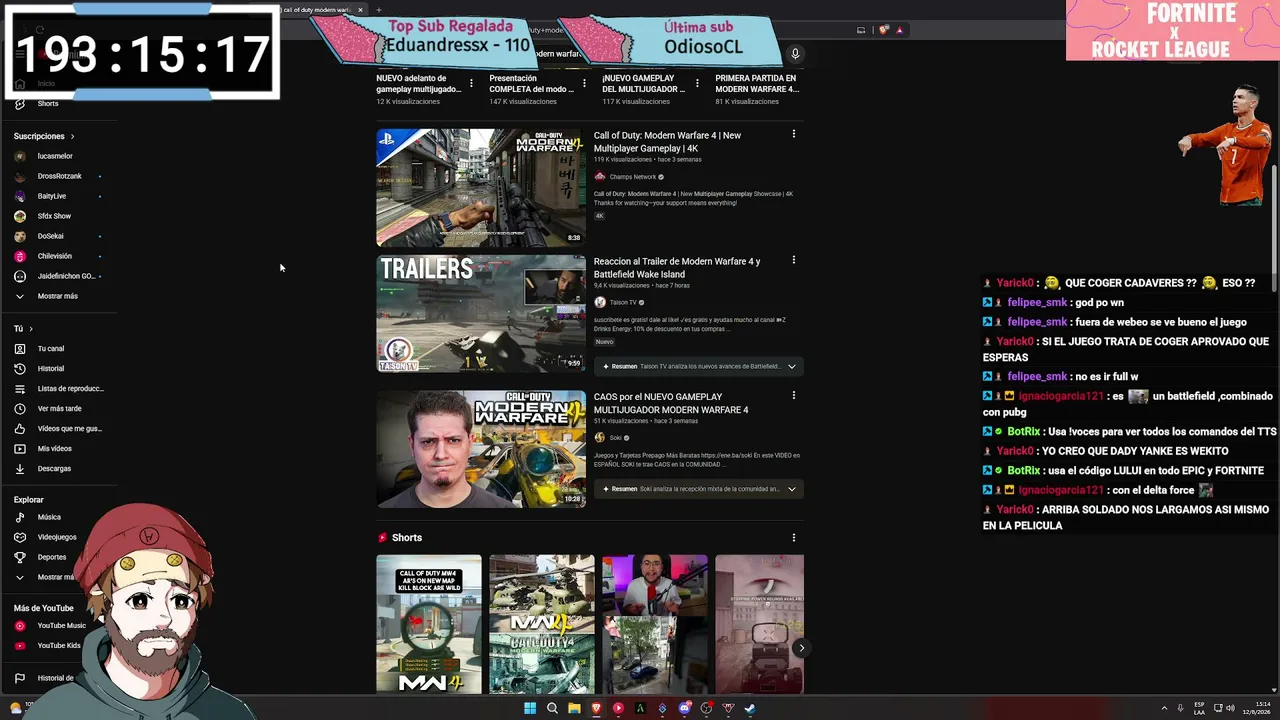
Task: Expand the Suscripciones section chevron
Action: pyautogui.click(x=72, y=136)
